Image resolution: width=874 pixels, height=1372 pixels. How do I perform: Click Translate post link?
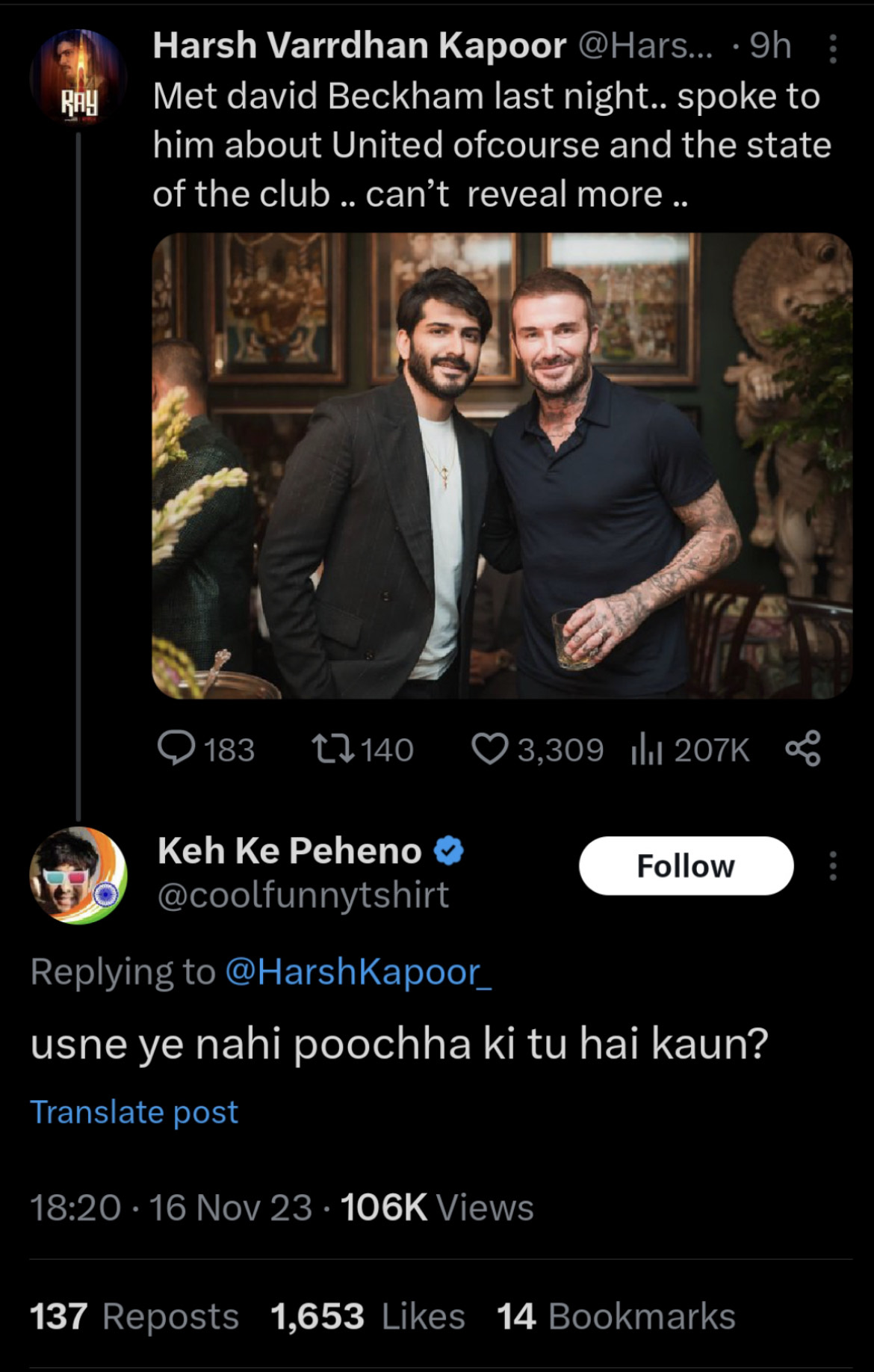(134, 1112)
